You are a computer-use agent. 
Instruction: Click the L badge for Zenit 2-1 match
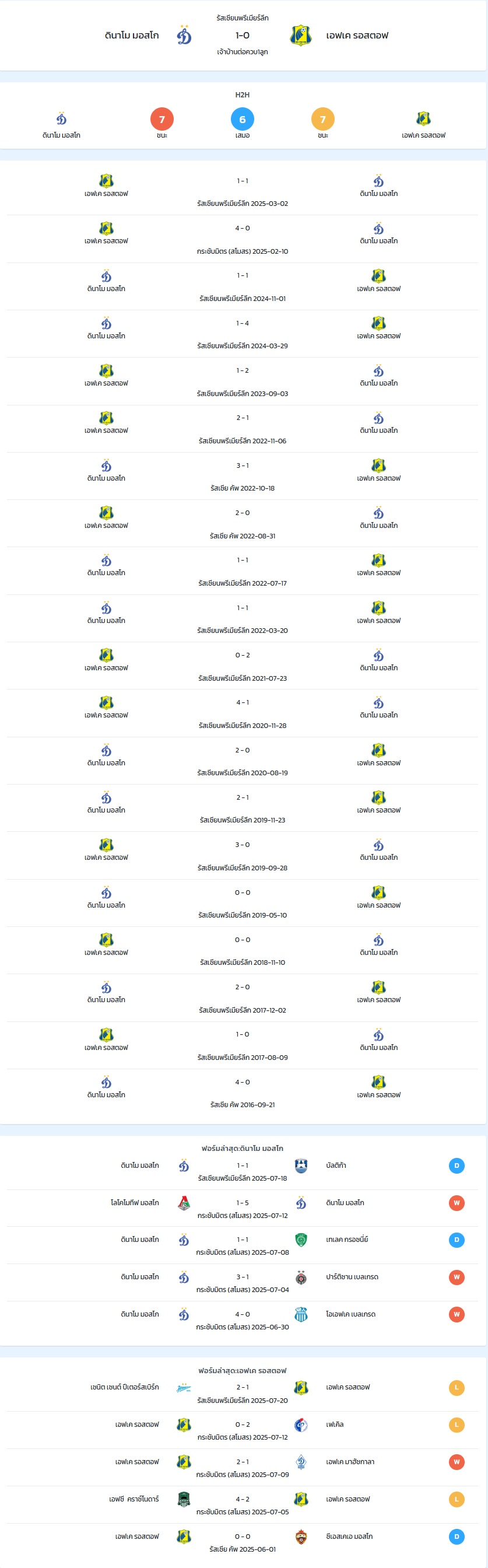coord(457,1388)
